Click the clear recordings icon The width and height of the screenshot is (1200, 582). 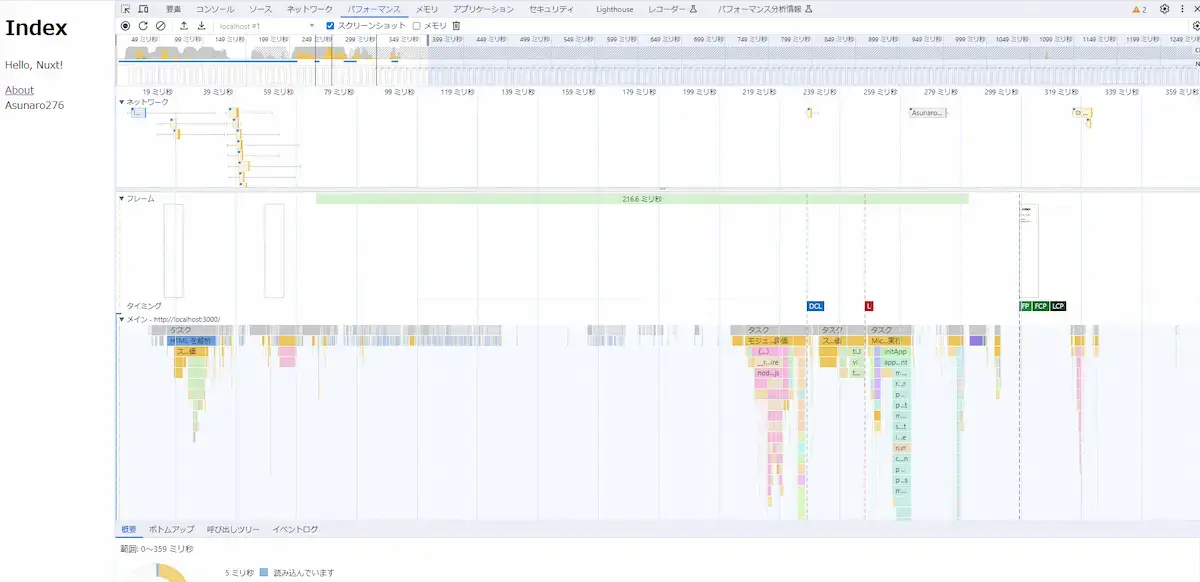(162, 26)
